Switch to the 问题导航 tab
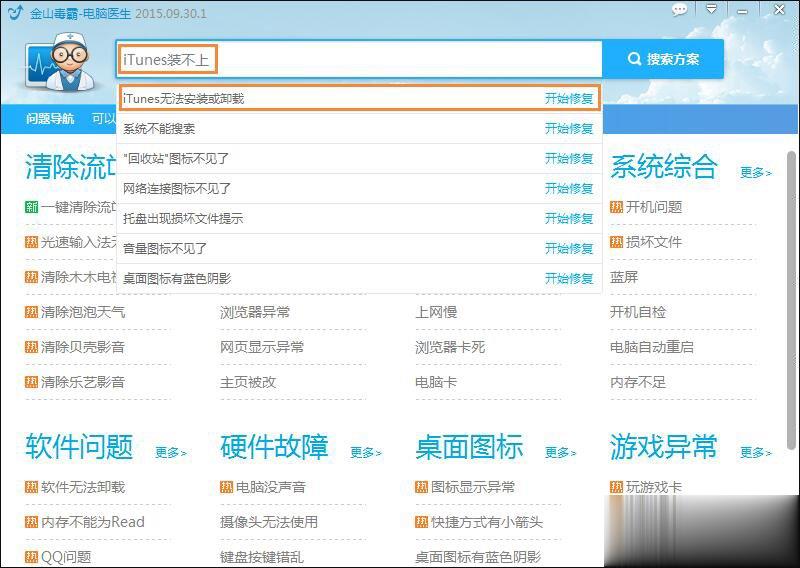Viewport: 800px width, 568px height. [50, 119]
